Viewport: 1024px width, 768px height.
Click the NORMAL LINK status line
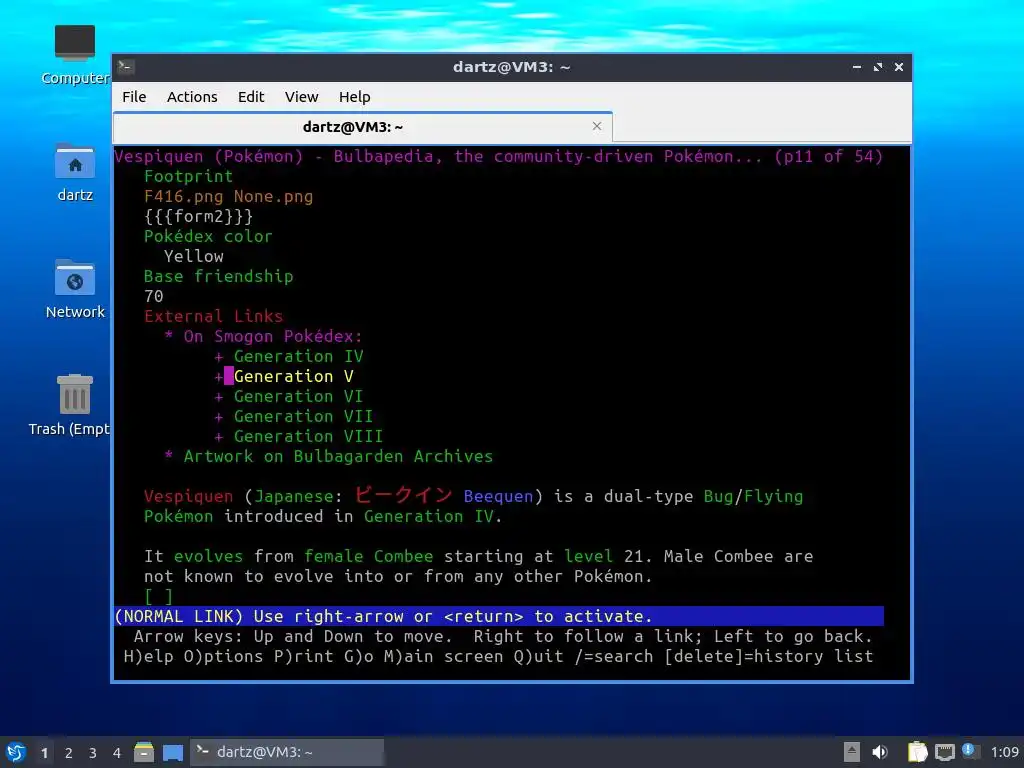[x=499, y=616]
